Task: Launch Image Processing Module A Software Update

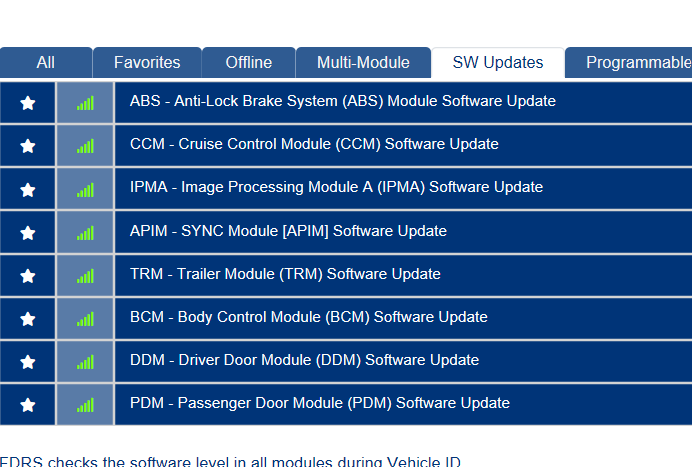Action: pyautogui.click(x=336, y=187)
